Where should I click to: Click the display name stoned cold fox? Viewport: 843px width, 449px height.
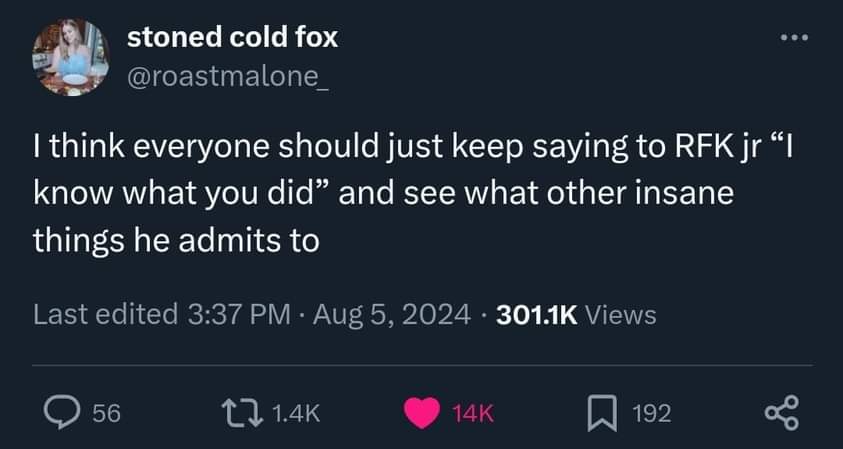232,38
